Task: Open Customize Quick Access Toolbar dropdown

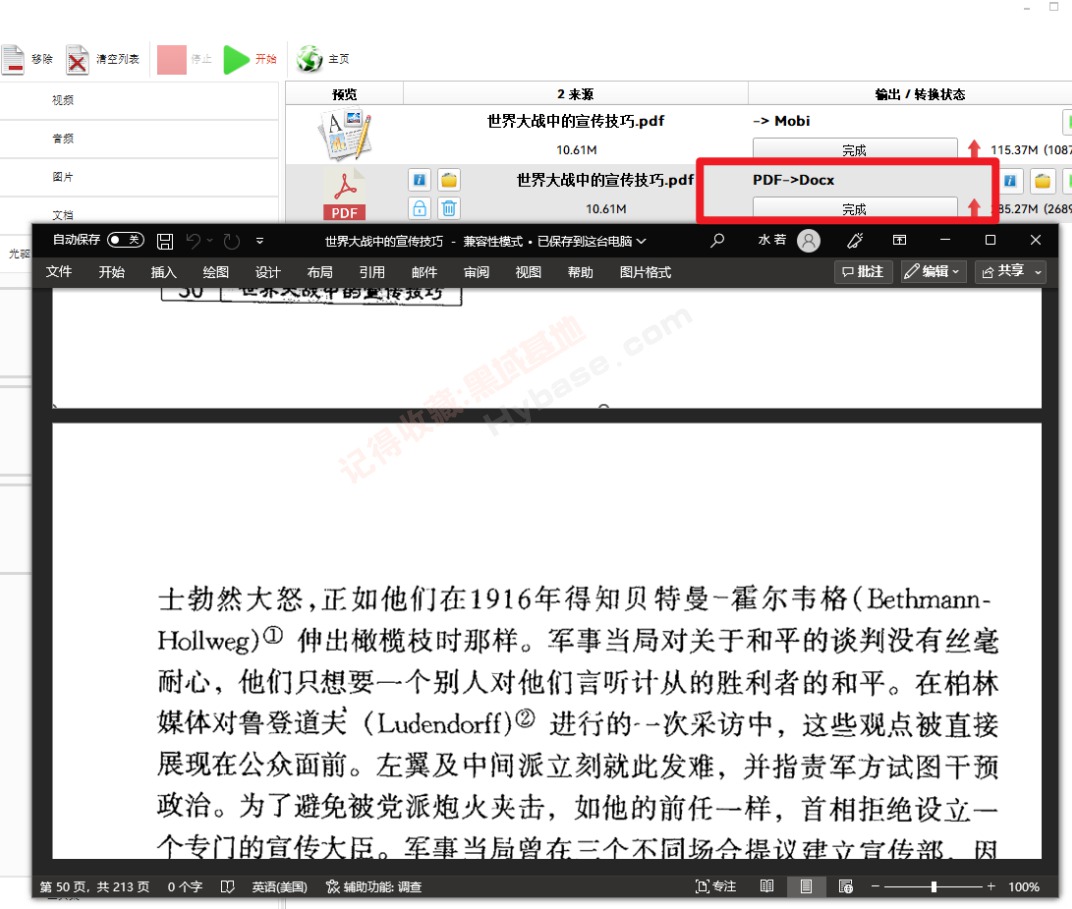Action: tap(260, 241)
